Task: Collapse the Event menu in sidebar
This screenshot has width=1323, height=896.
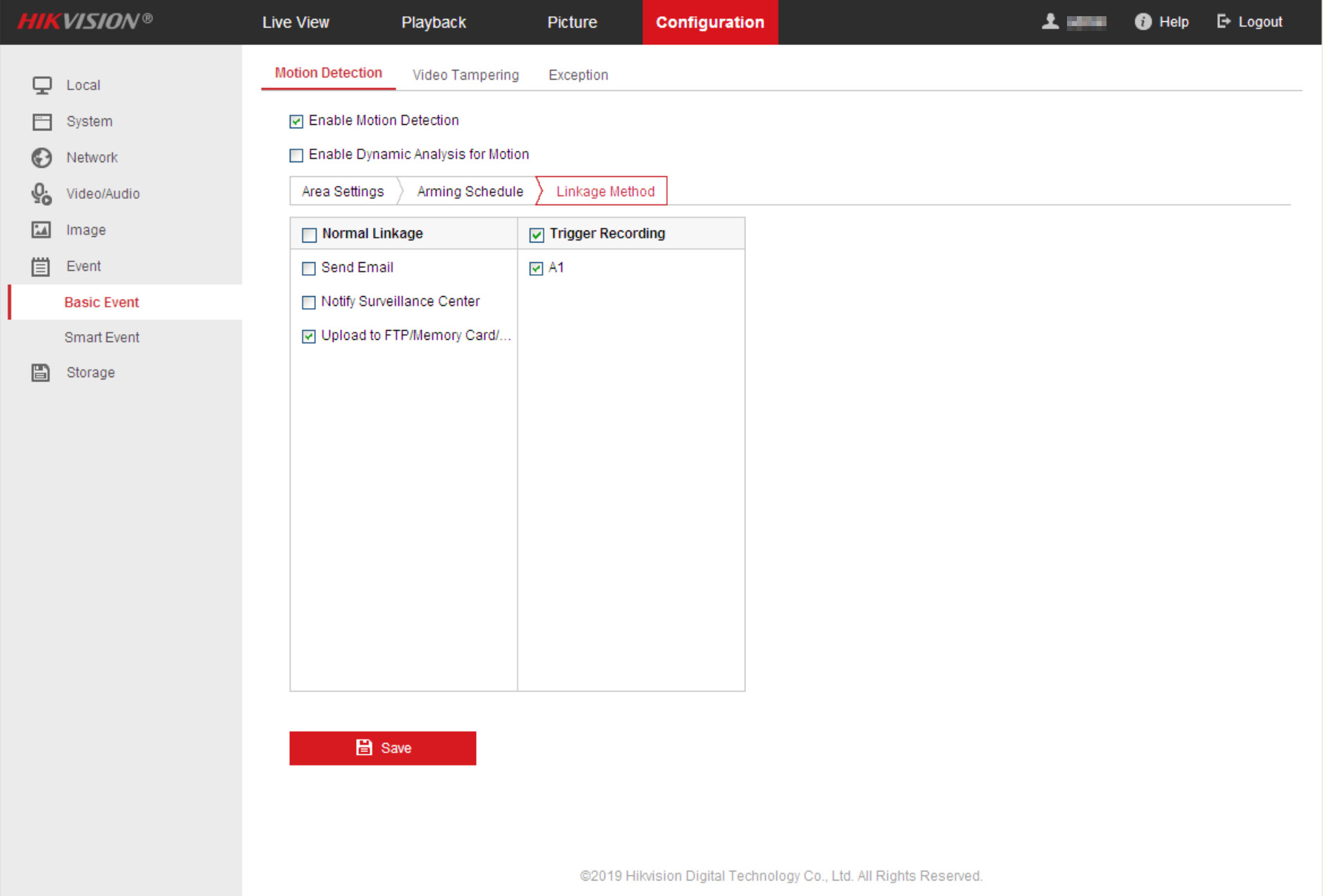Action: [83, 266]
